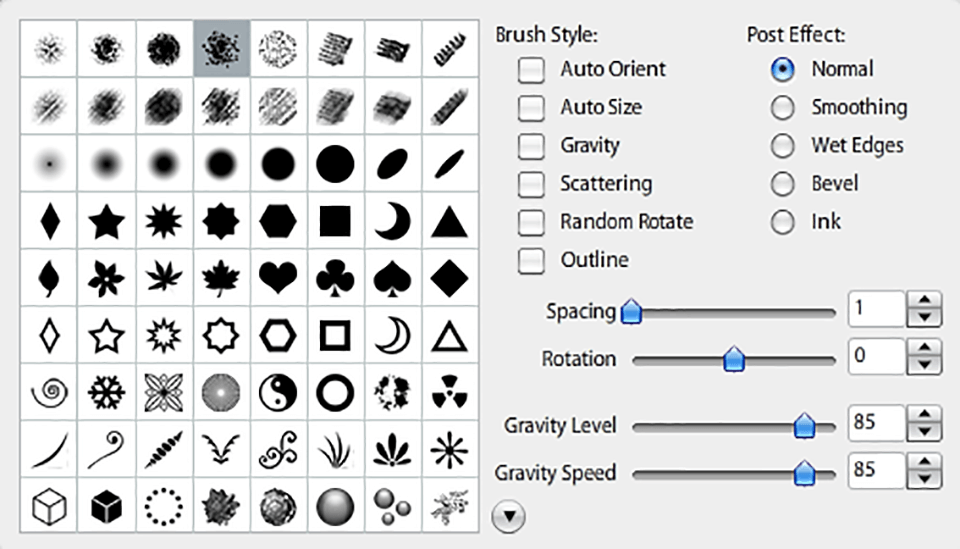Decrease Spacing with the down arrow
This screenshot has height=549, width=960.
[924, 318]
